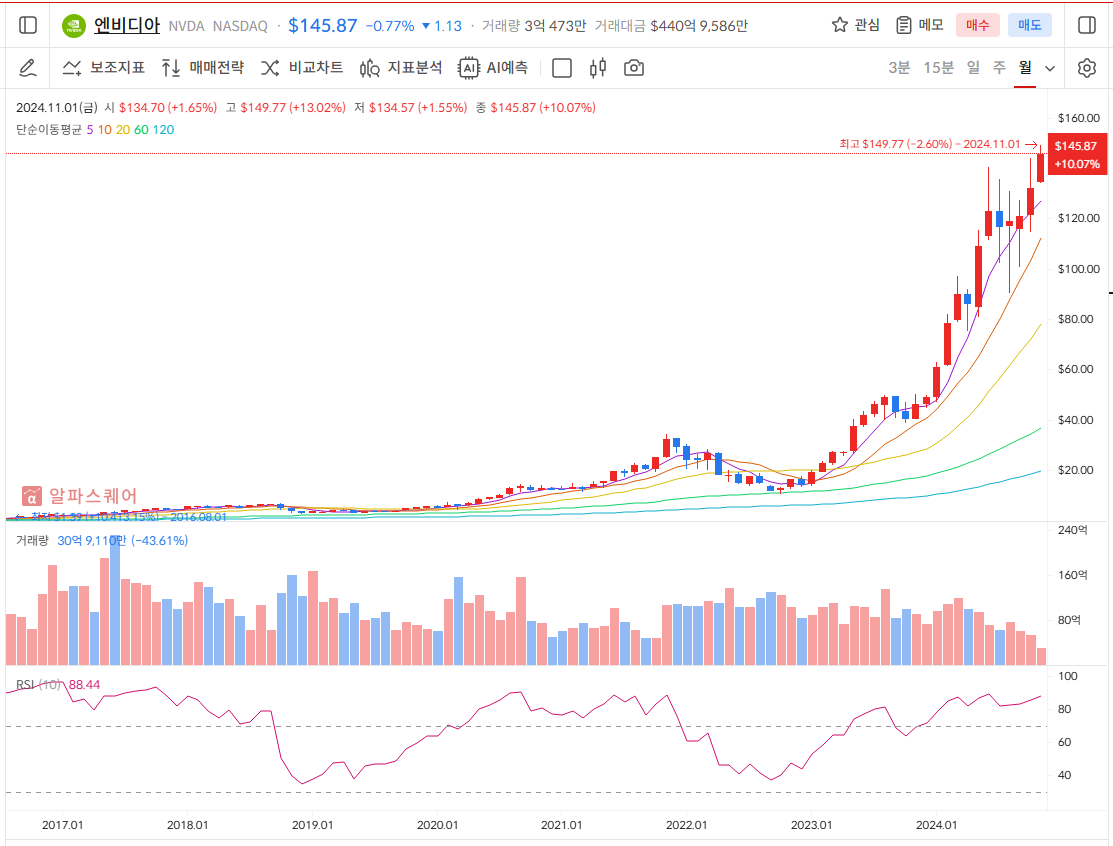
Task: Click moving average period 20
Action: coord(123,130)
